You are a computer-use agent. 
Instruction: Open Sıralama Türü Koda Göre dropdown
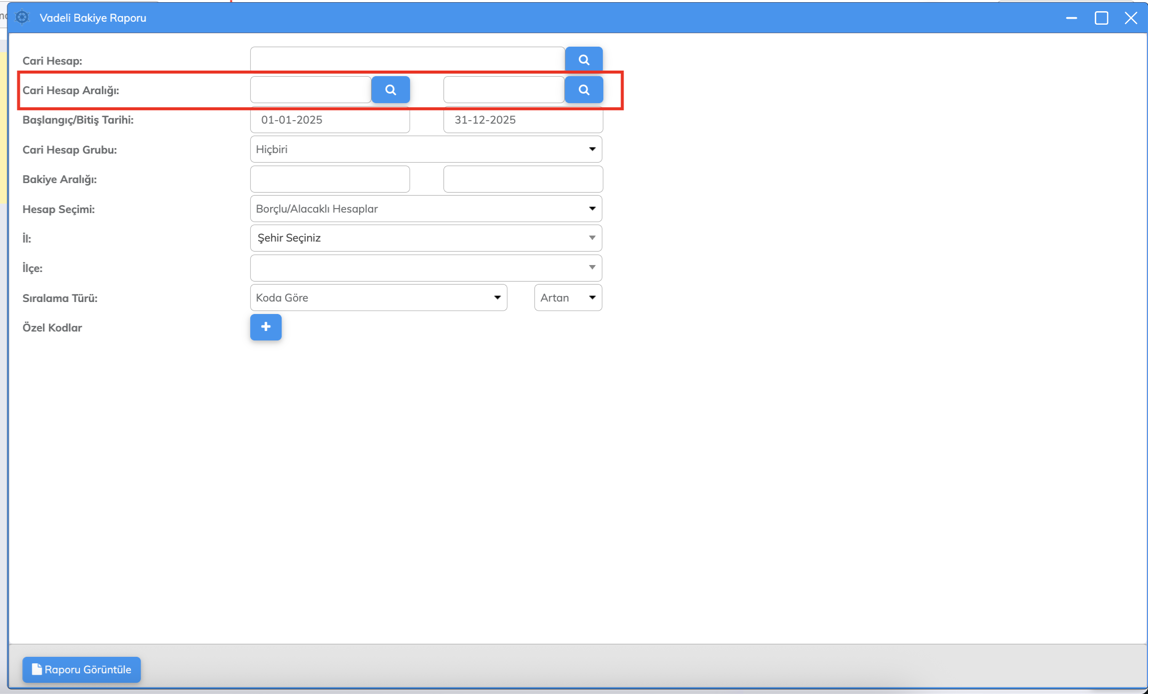coord(378,298)
